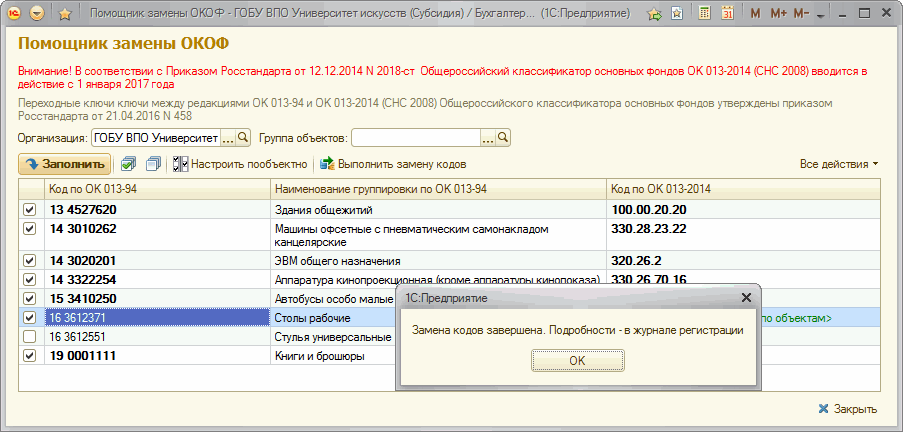The image size is (903, 432).
Task: Click into the Группа объектов input field
Action: [415, 138]
